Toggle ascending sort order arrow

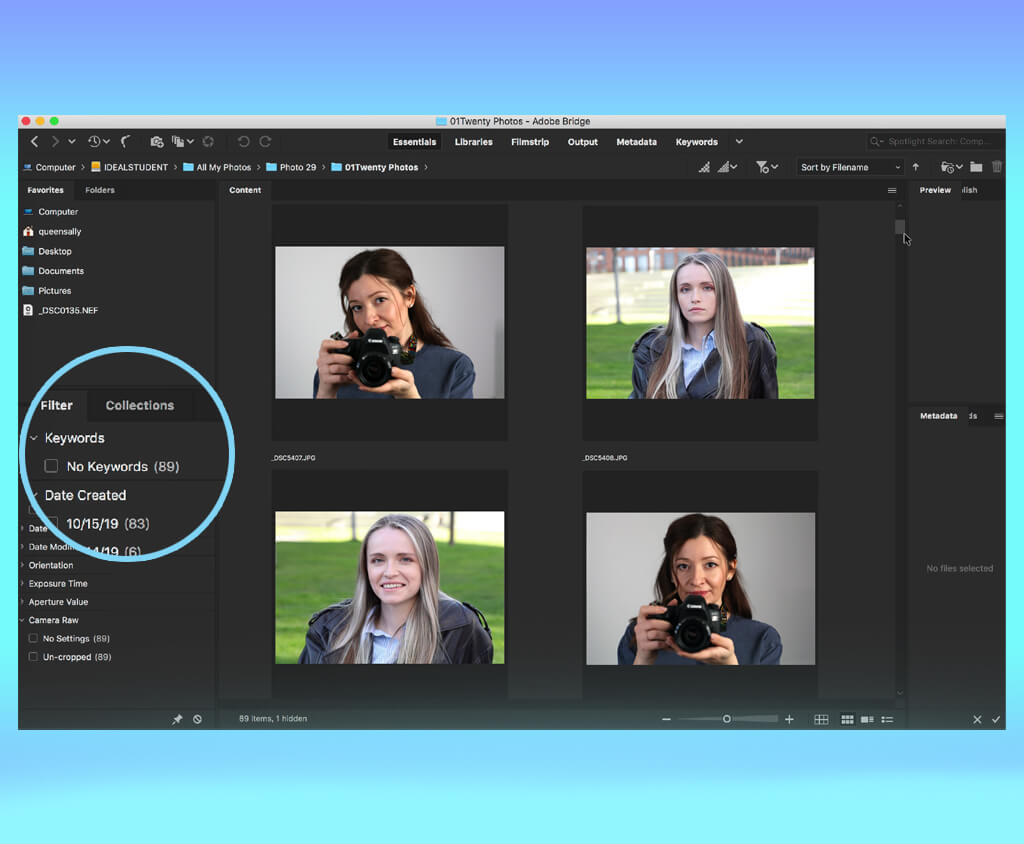[916, 167]
